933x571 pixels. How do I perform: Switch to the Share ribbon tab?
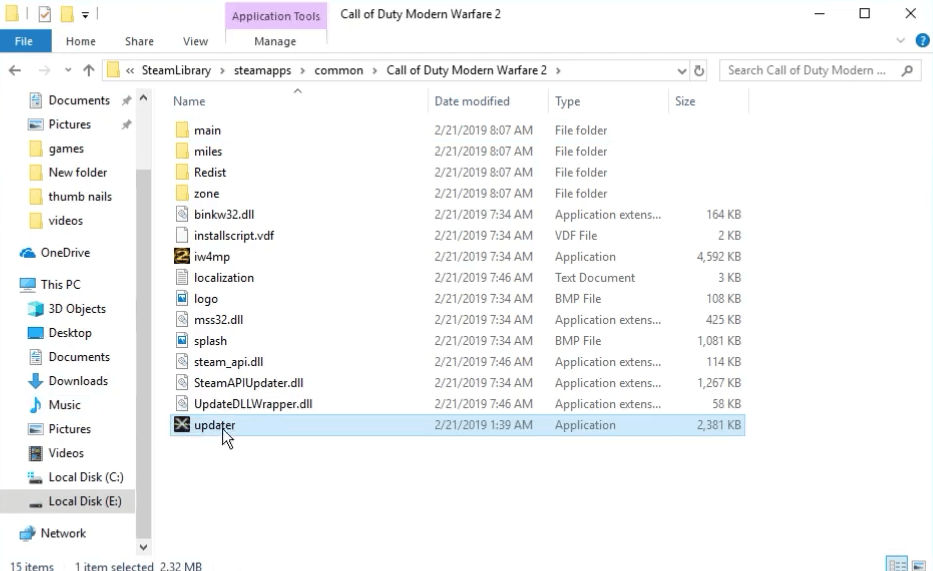pyautogui.click(x=139, y=41)
